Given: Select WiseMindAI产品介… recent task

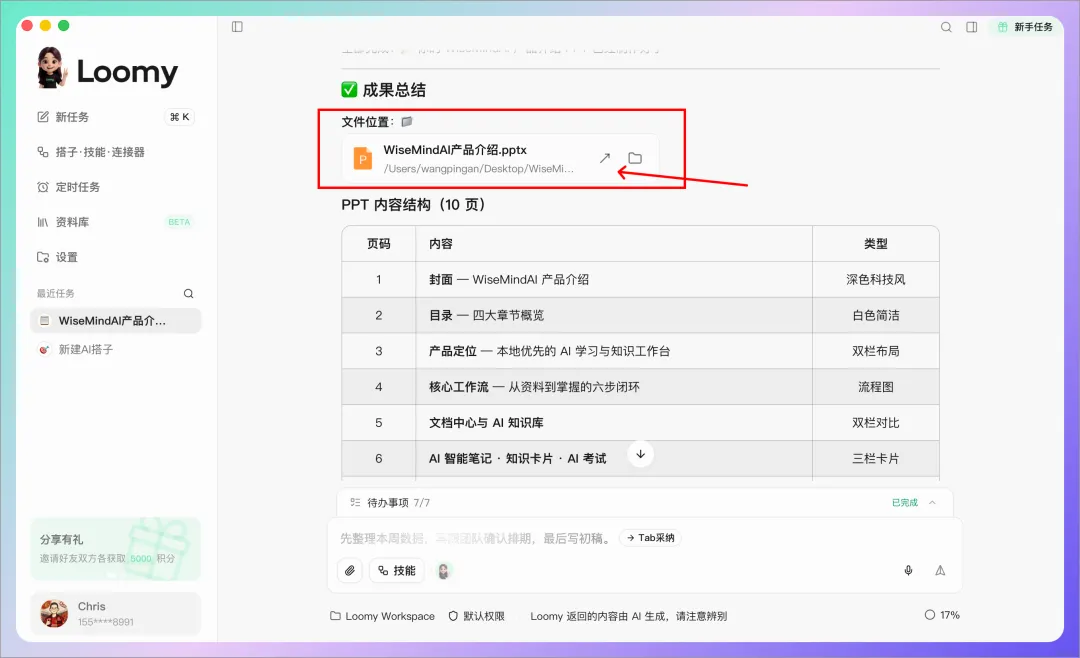Looking at the screenshot, I should [115, 321].
